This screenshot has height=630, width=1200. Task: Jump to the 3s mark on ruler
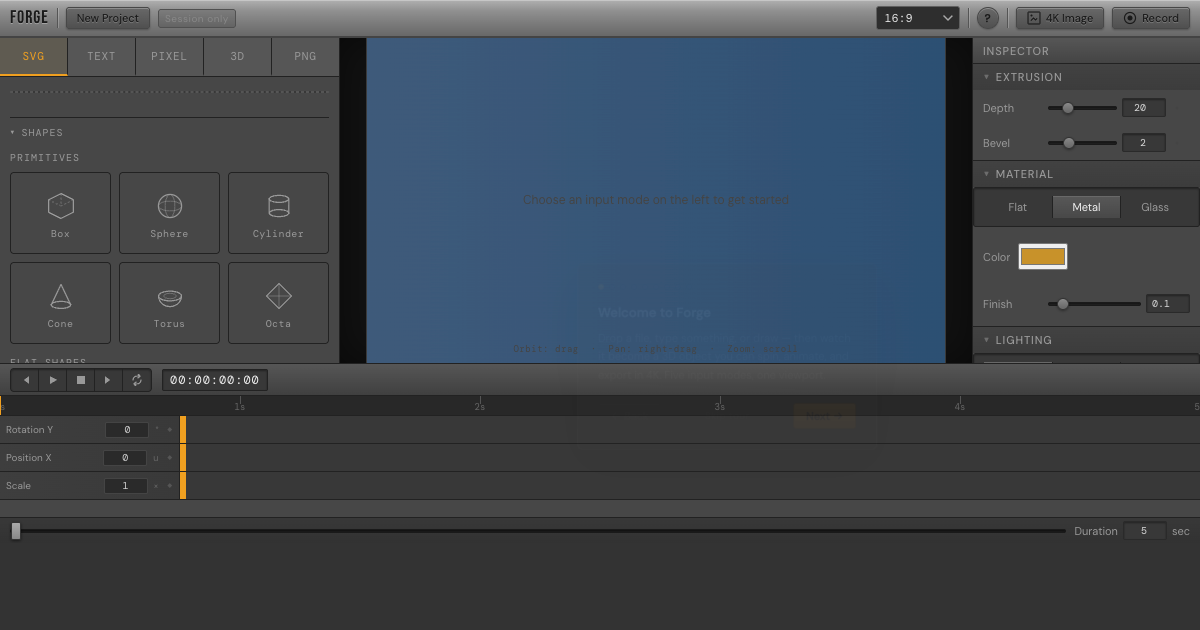coord(720,406)
